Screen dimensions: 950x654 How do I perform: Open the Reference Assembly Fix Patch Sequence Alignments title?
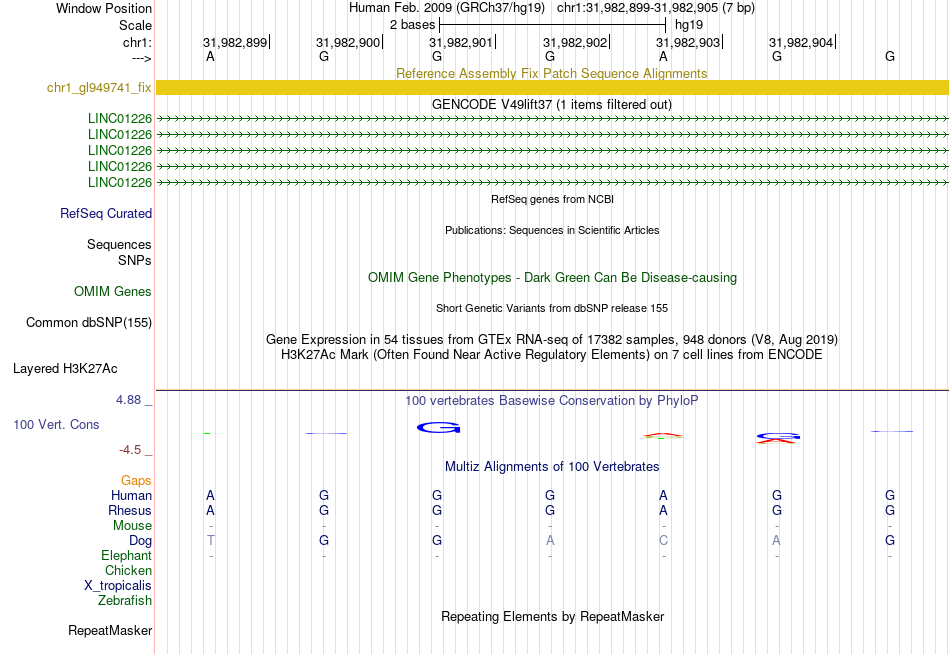(x=551, y=73)
